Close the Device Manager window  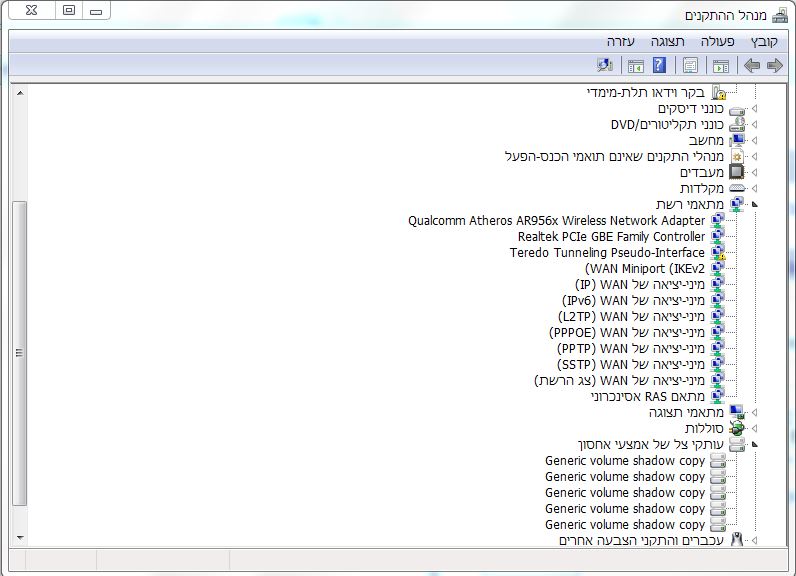[31, 11]
